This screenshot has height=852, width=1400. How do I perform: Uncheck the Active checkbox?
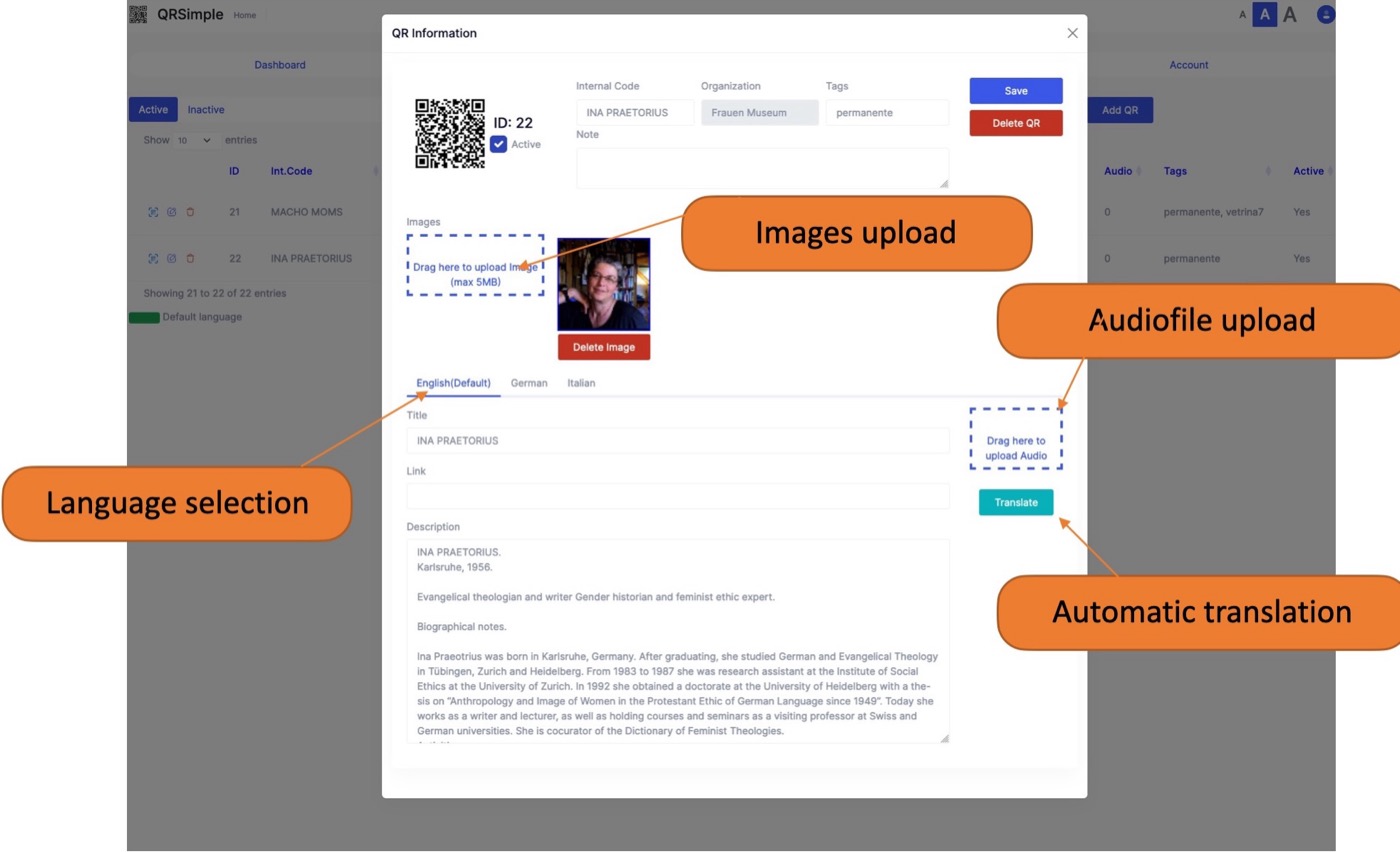click(x=498, y=144)
